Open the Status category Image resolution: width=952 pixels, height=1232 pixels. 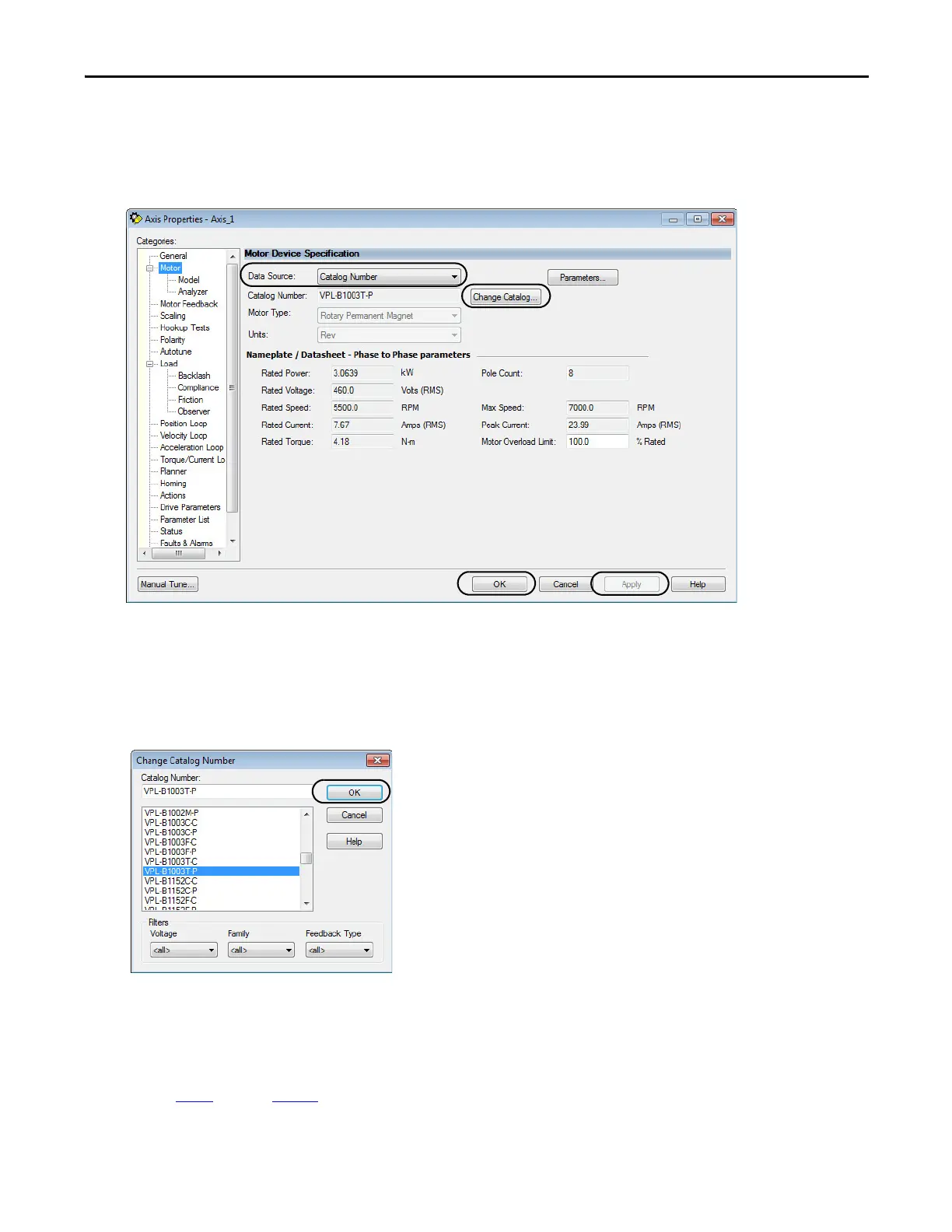tap(171, 531)
